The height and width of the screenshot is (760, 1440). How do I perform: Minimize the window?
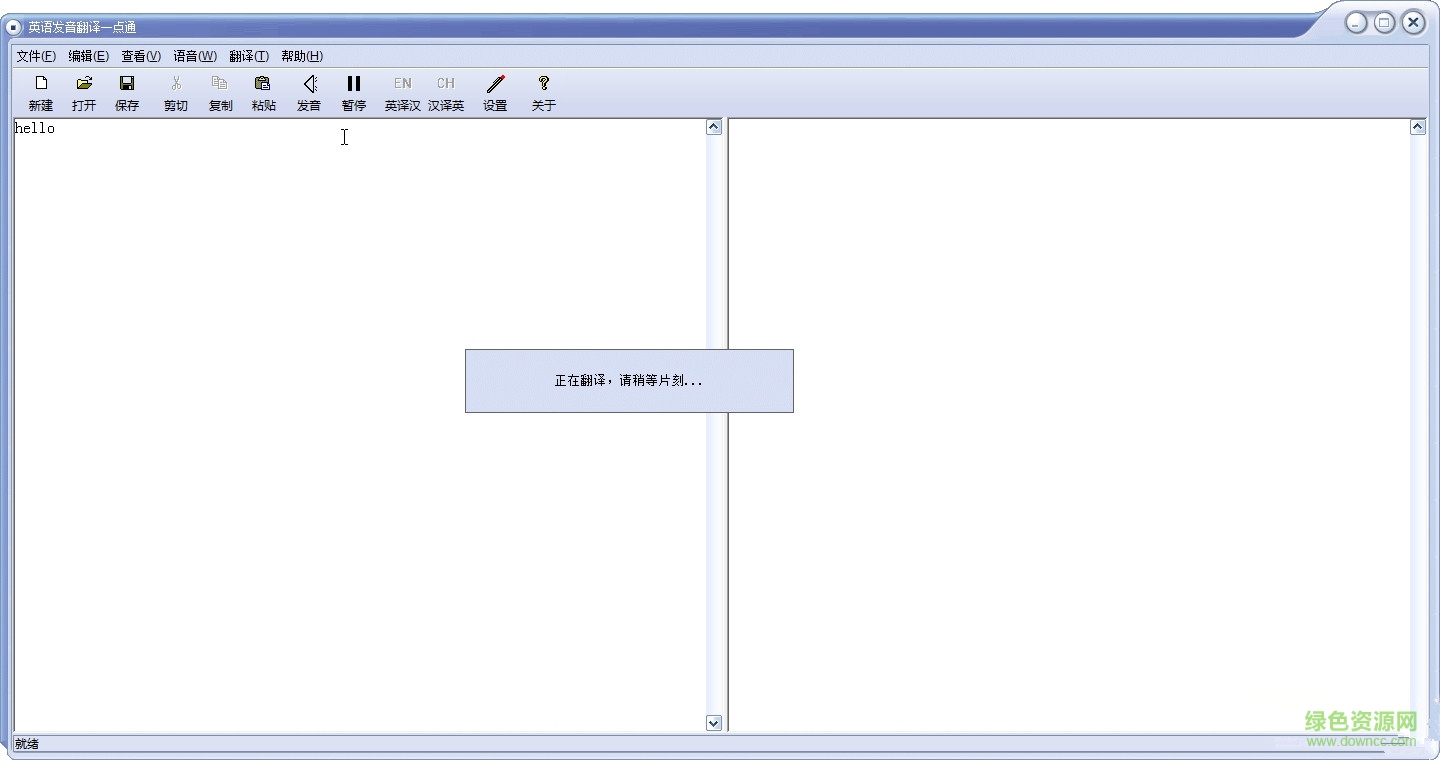1356,23
